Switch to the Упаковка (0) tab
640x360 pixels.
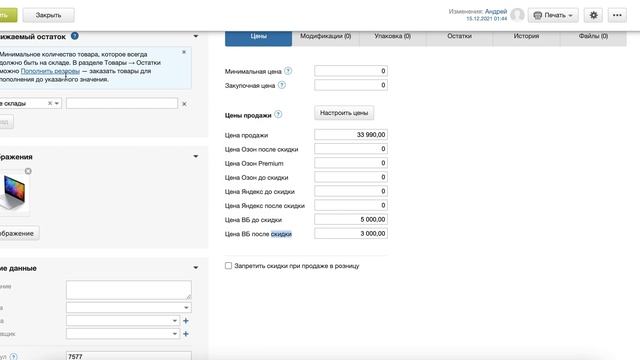[393, 37]
